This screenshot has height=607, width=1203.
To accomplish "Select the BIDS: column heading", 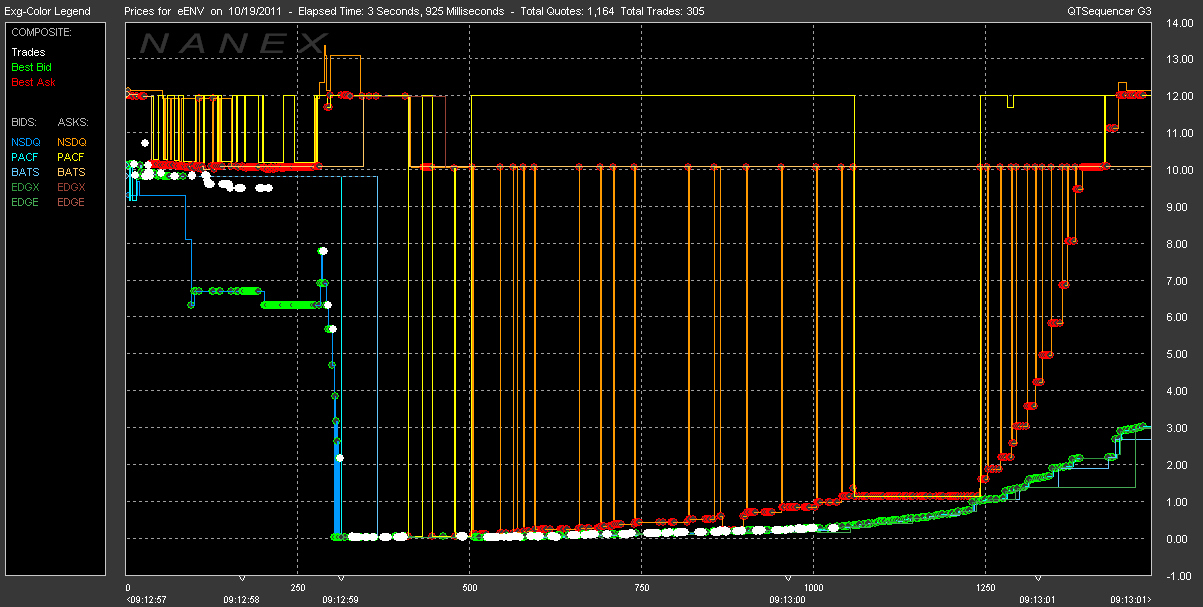I will coord(25,122).
